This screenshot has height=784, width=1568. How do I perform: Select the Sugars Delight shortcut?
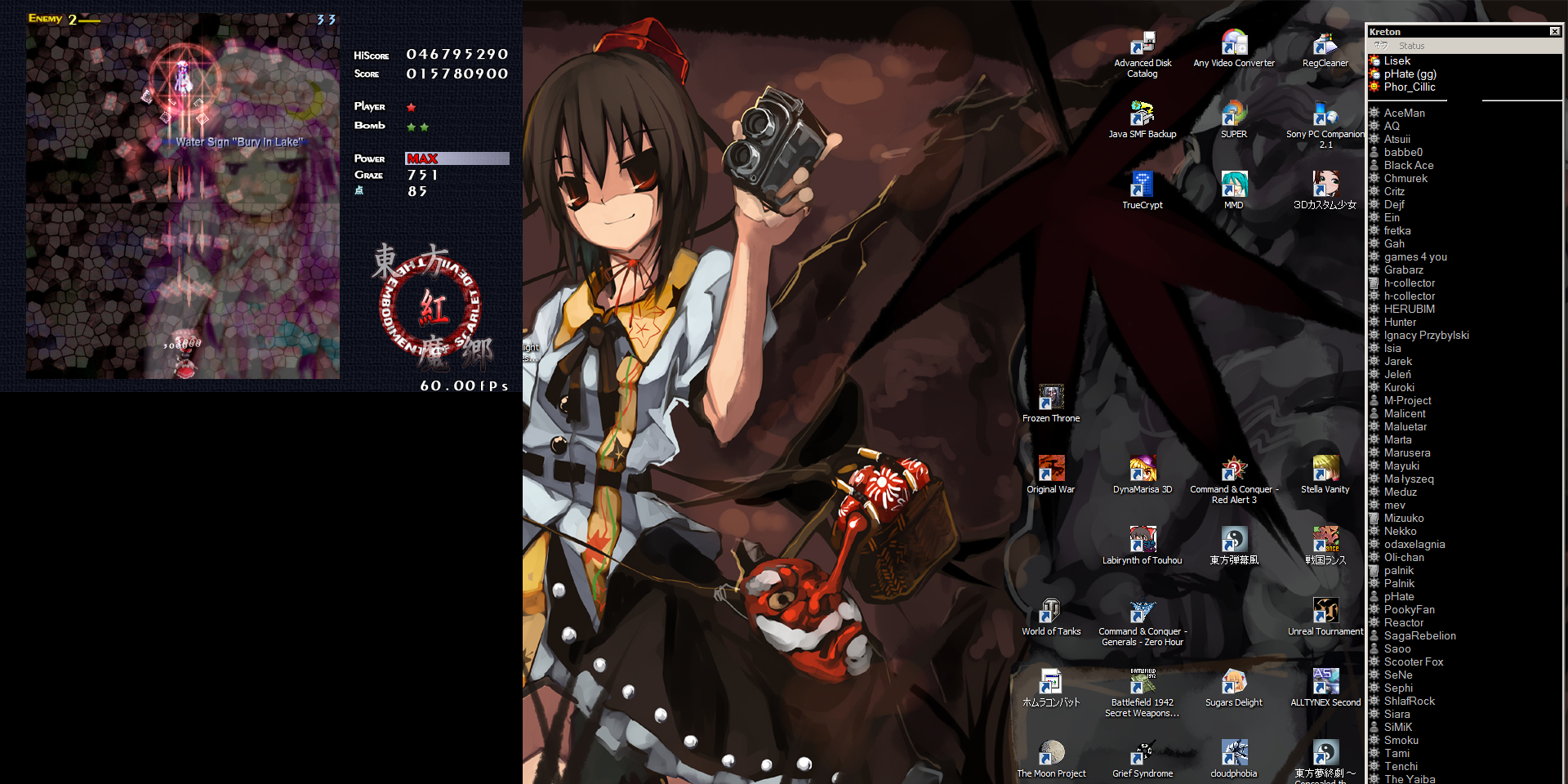(1234, 688)
